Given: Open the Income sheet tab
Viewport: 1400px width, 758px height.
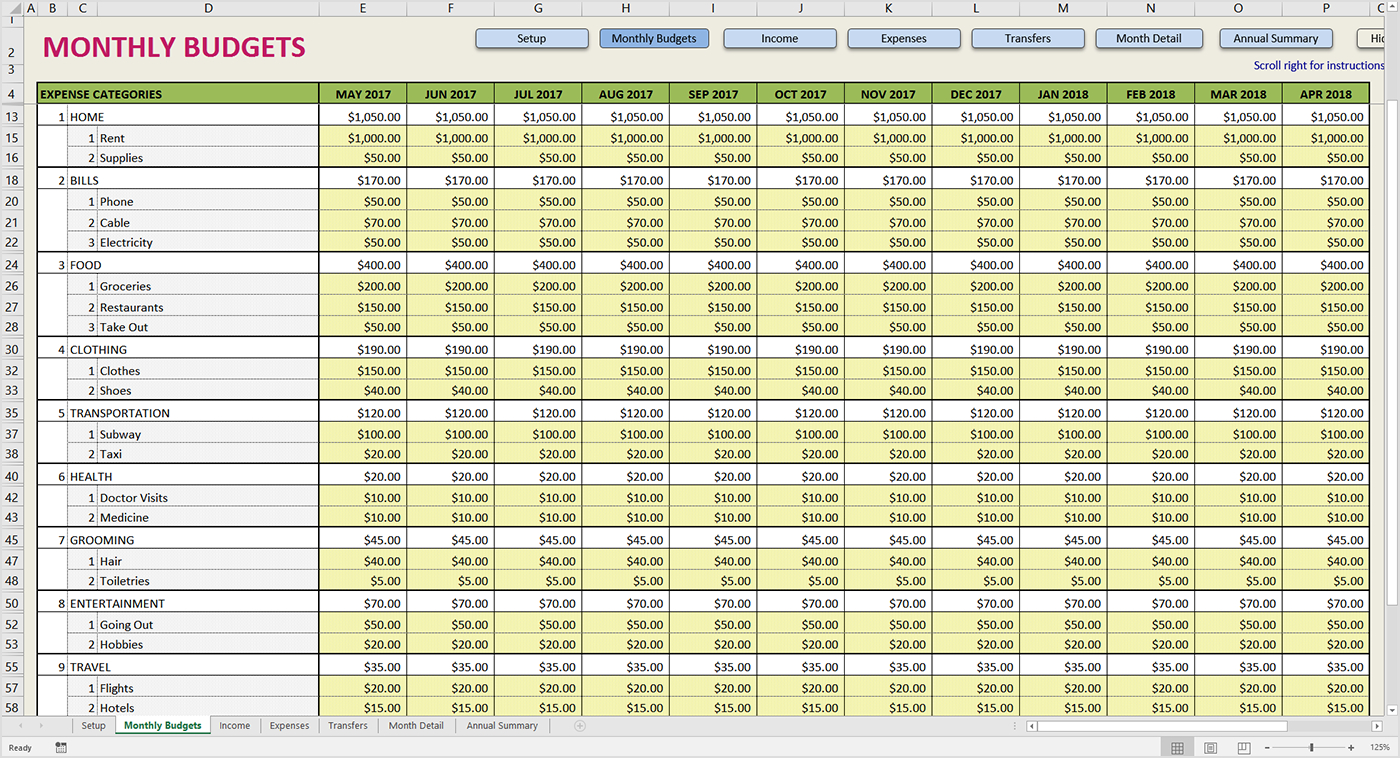Looking at the screenshot, I should point(235,726).
